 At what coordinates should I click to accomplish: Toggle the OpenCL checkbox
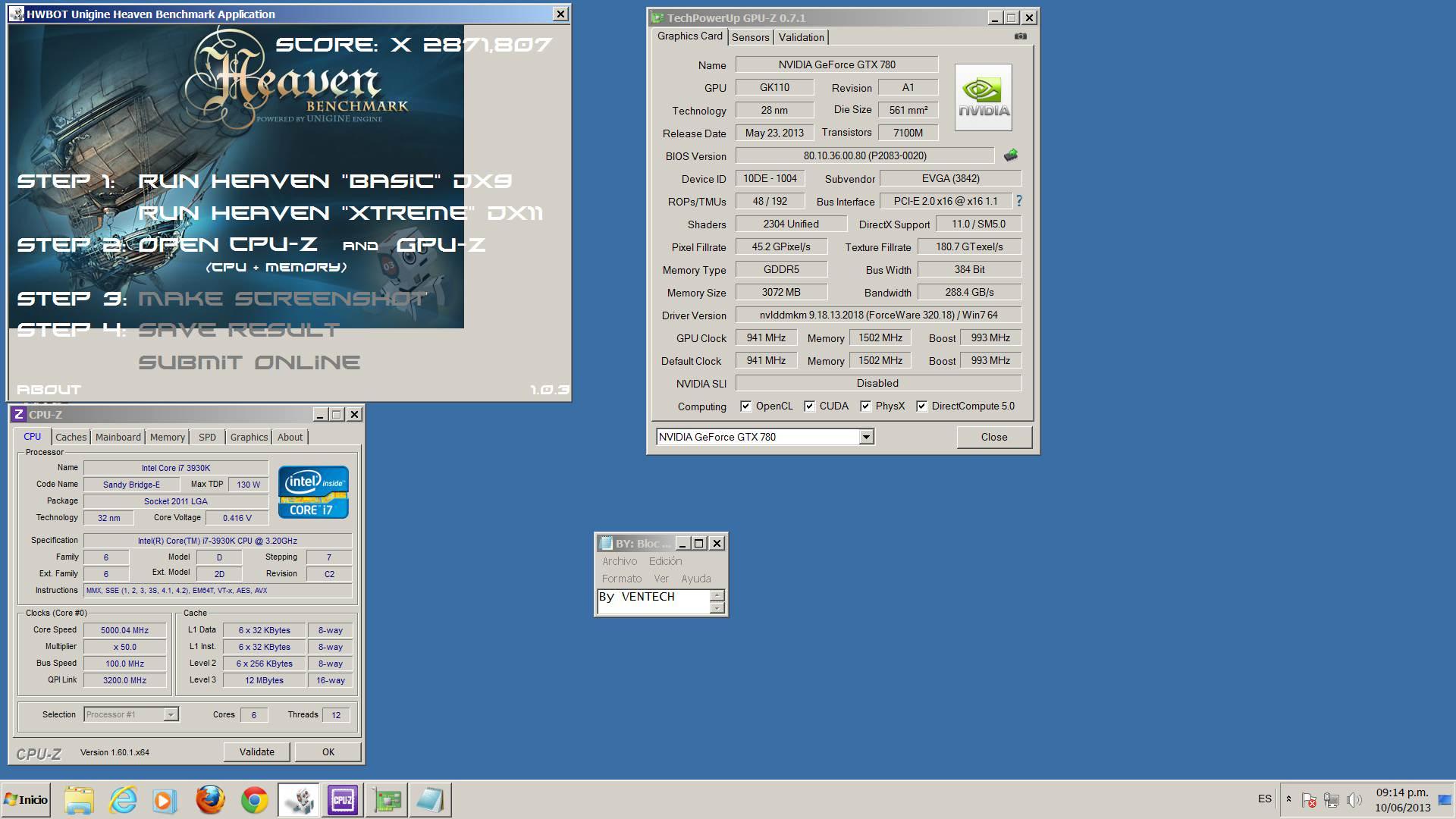[745, 406]
